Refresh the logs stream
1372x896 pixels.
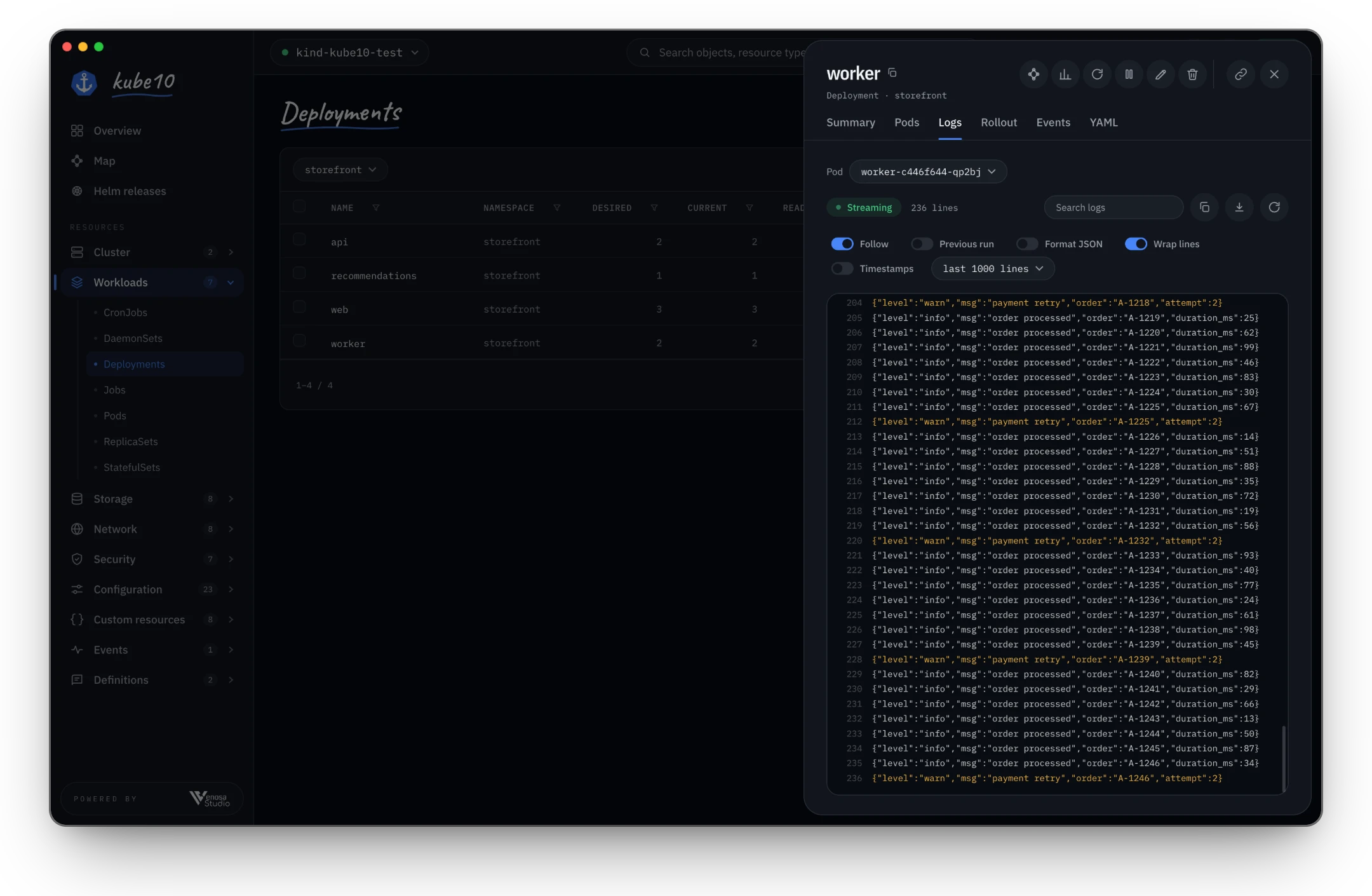pyautogui.click(x=1274, y=207)
